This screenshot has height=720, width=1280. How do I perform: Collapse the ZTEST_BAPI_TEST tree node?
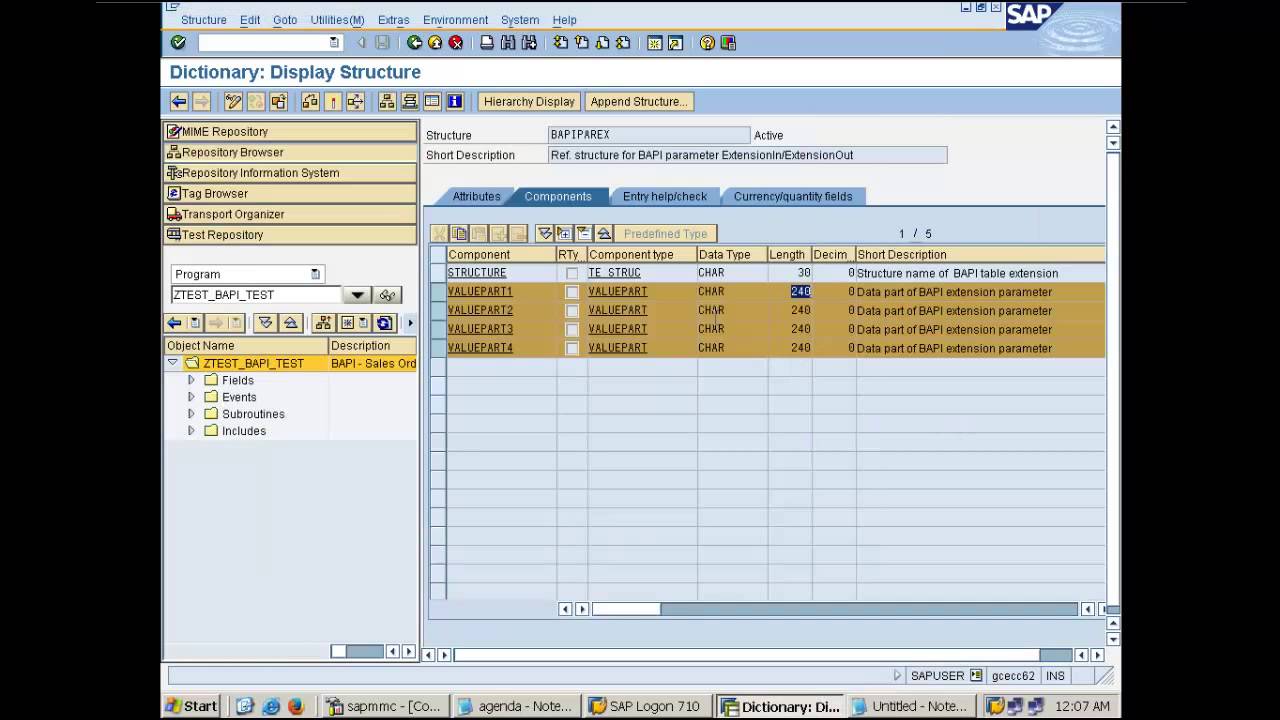point(174,363)
